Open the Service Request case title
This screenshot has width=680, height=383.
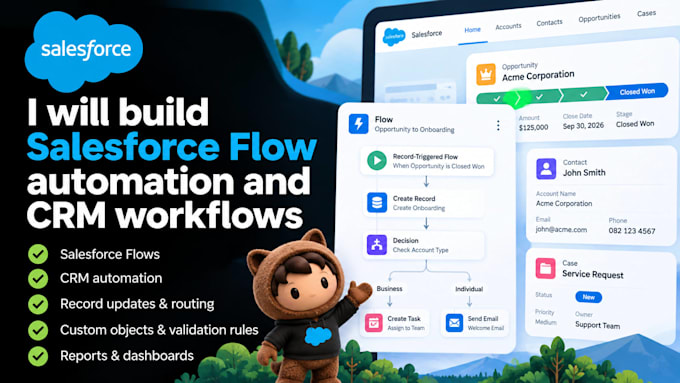[593, 275]
